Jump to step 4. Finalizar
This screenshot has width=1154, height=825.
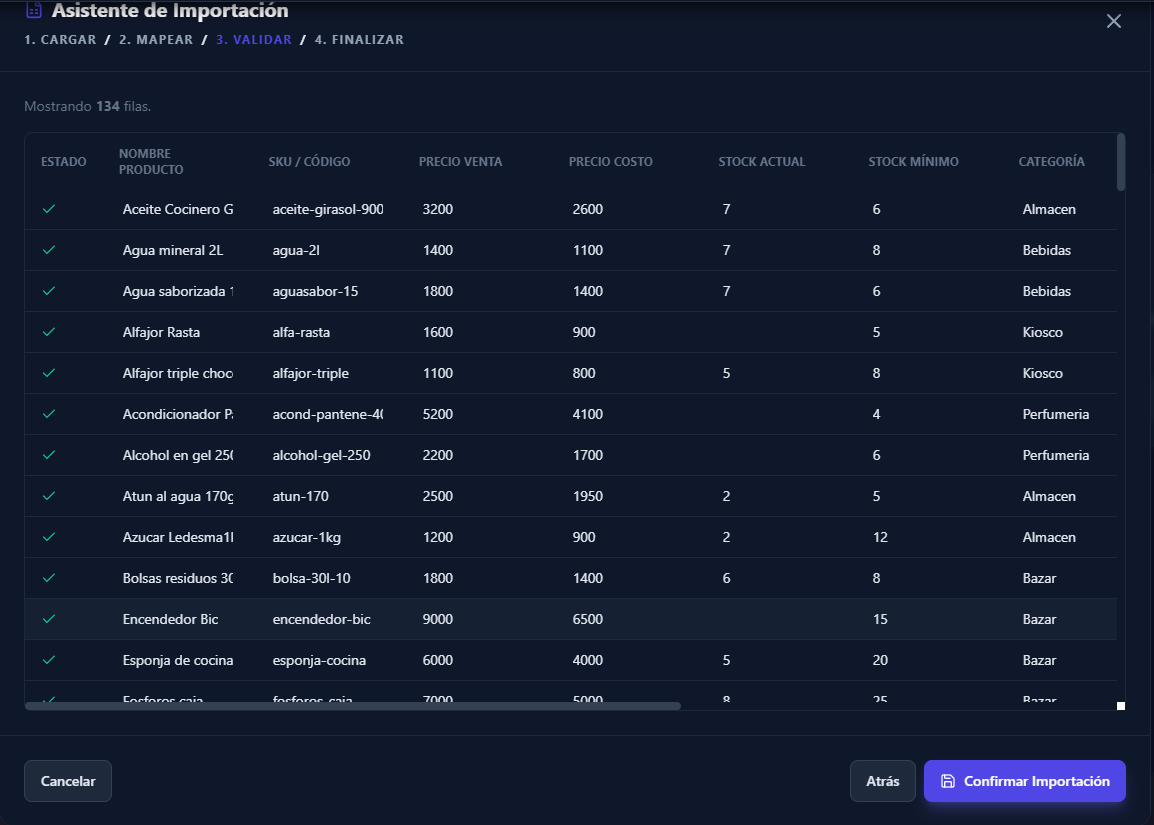[x=359, y=40]
